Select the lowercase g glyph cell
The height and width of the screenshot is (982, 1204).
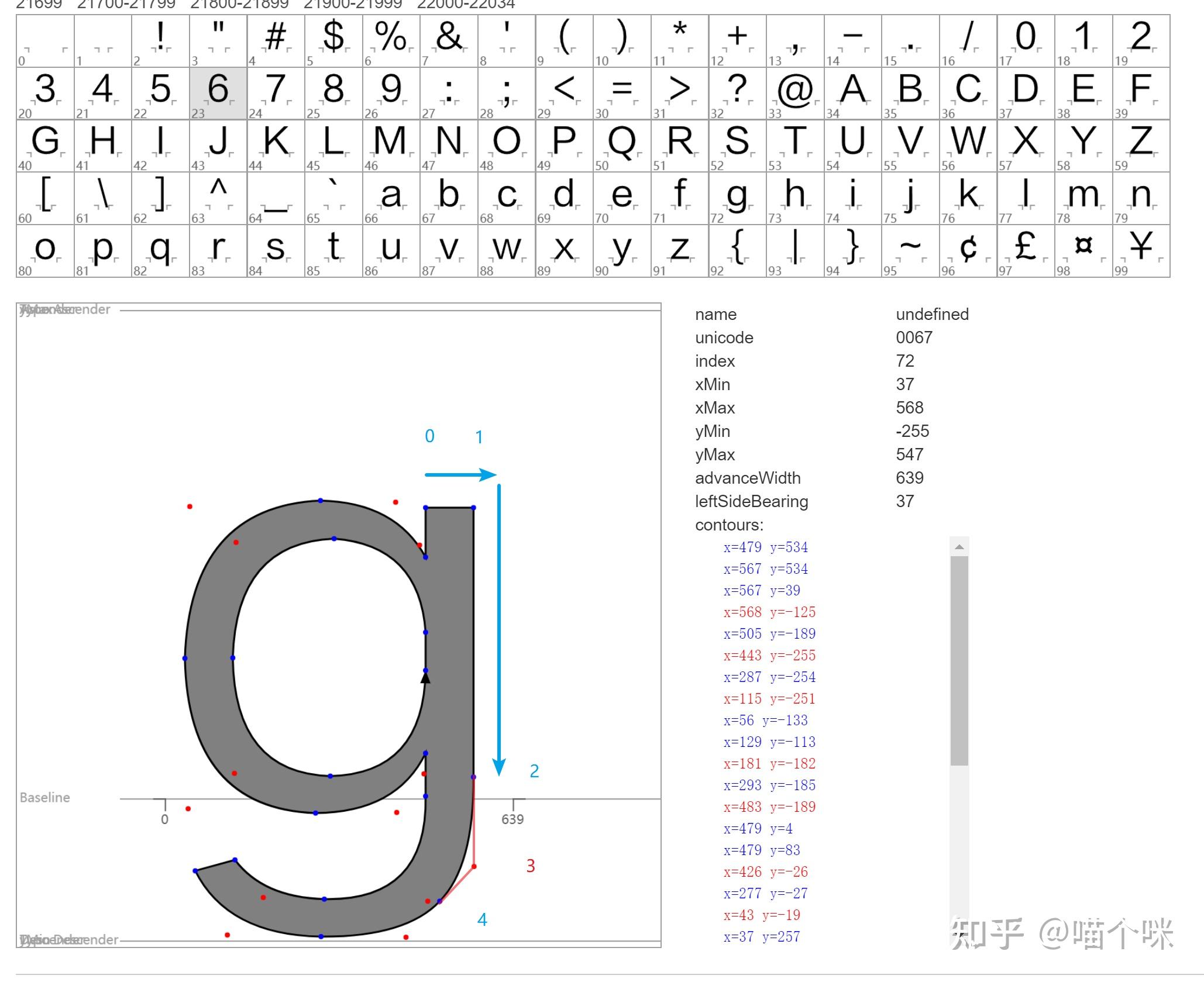tap(737, 198)
